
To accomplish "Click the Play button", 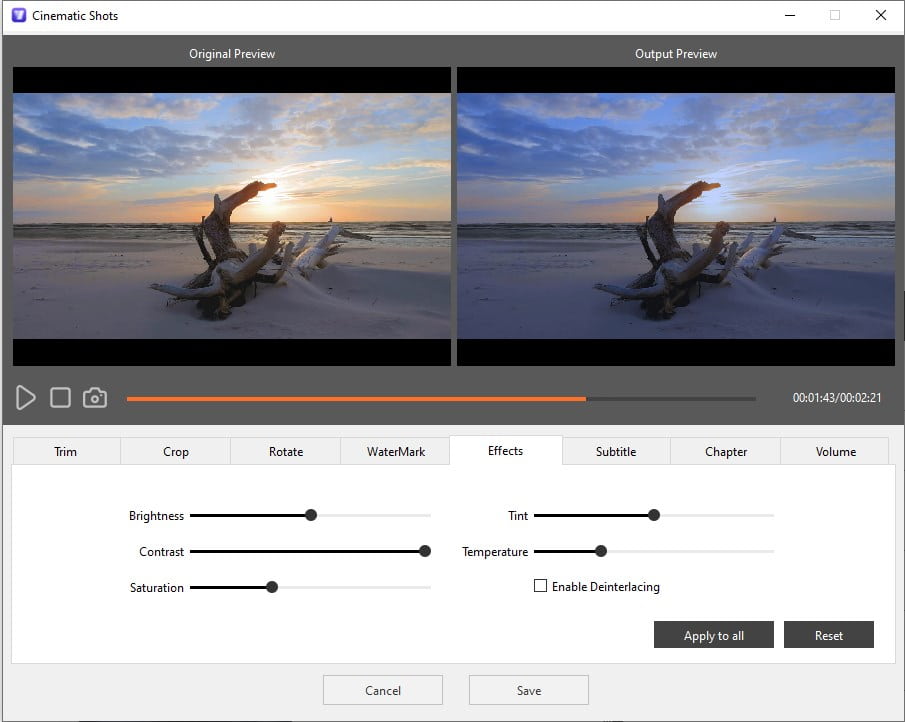I will point(25,398).
